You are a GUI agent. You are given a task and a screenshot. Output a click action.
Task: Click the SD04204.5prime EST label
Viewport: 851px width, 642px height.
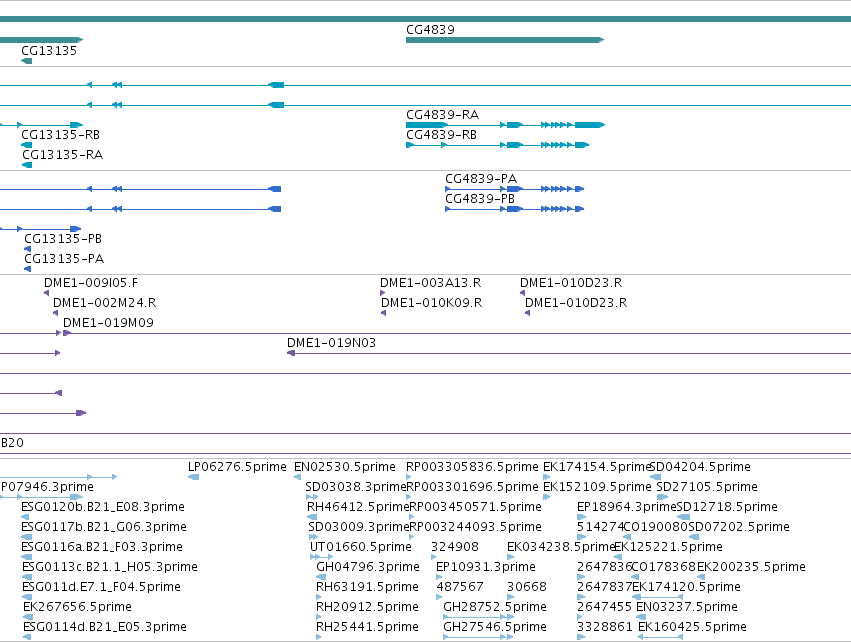click(700, 467)
